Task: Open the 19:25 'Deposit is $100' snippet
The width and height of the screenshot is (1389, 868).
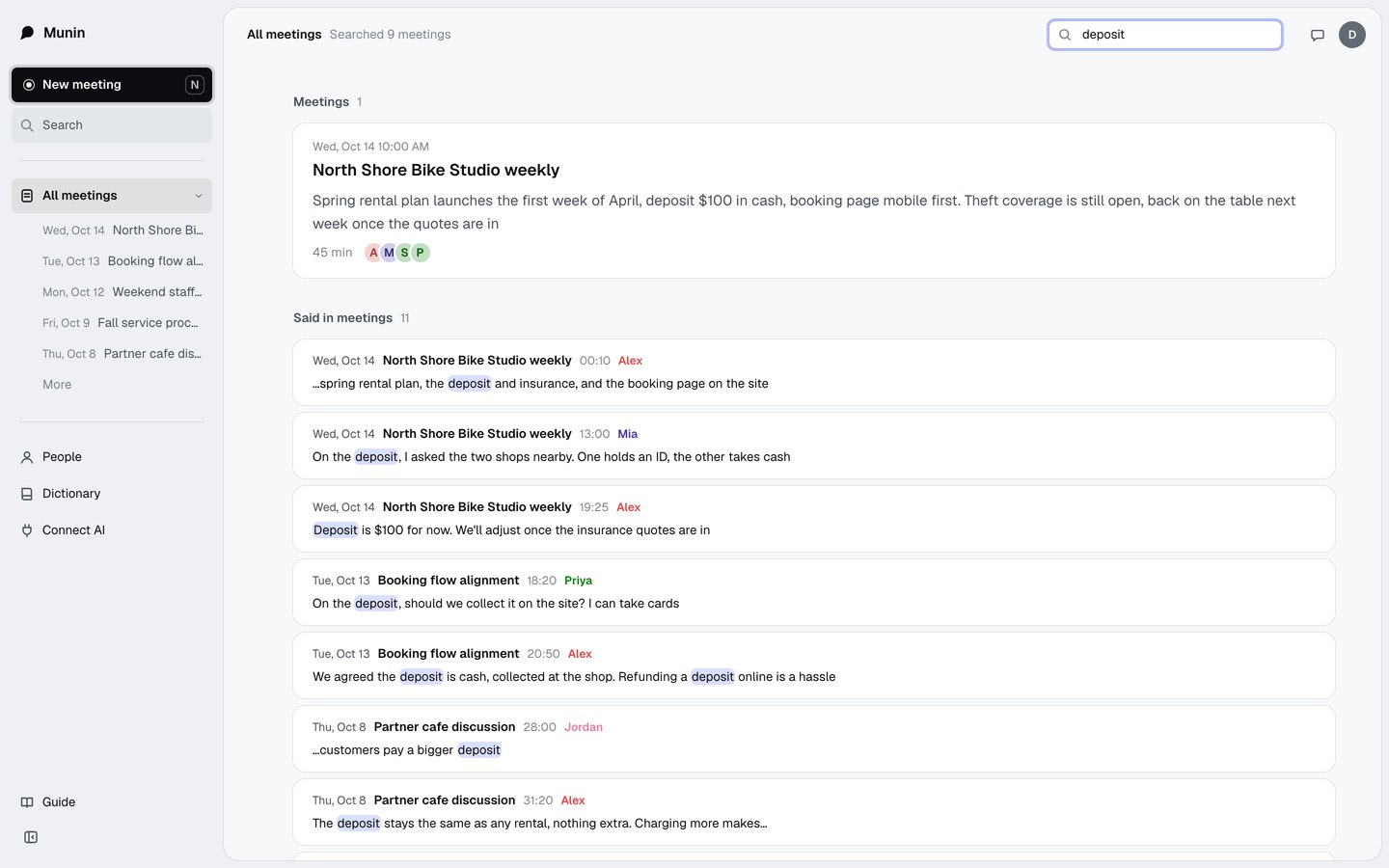Action: [814, 519]
